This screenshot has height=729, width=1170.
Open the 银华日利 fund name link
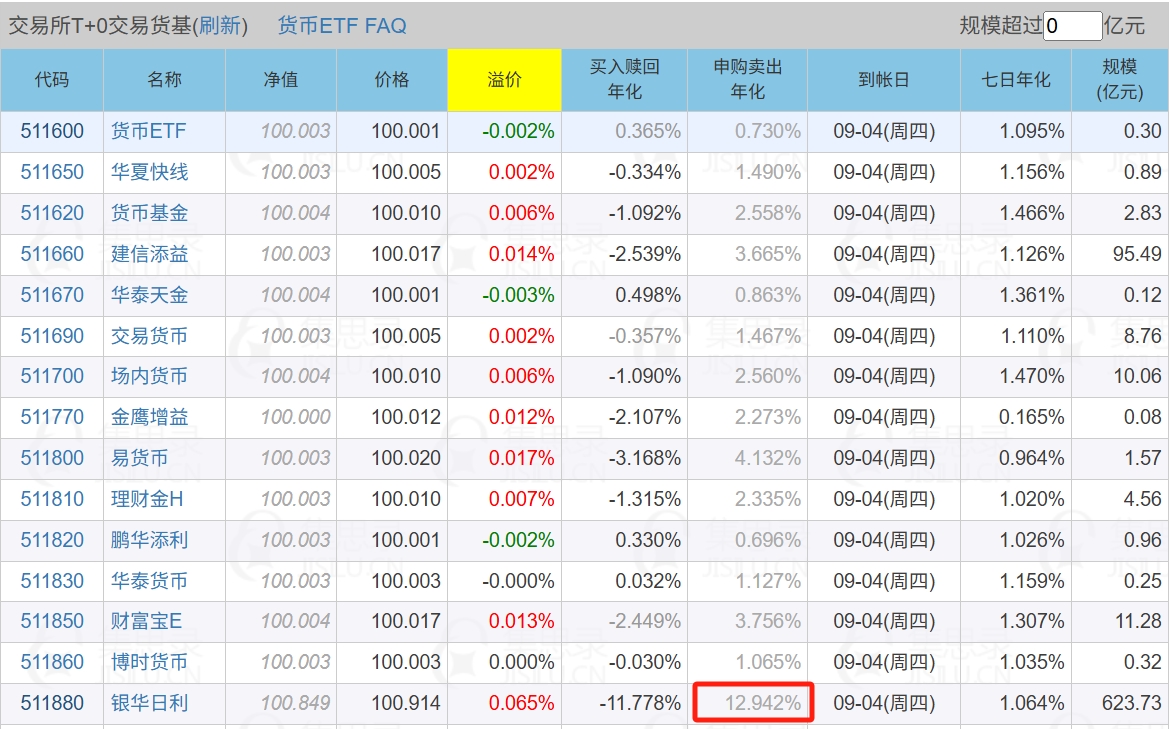click(x=149, y=704)
